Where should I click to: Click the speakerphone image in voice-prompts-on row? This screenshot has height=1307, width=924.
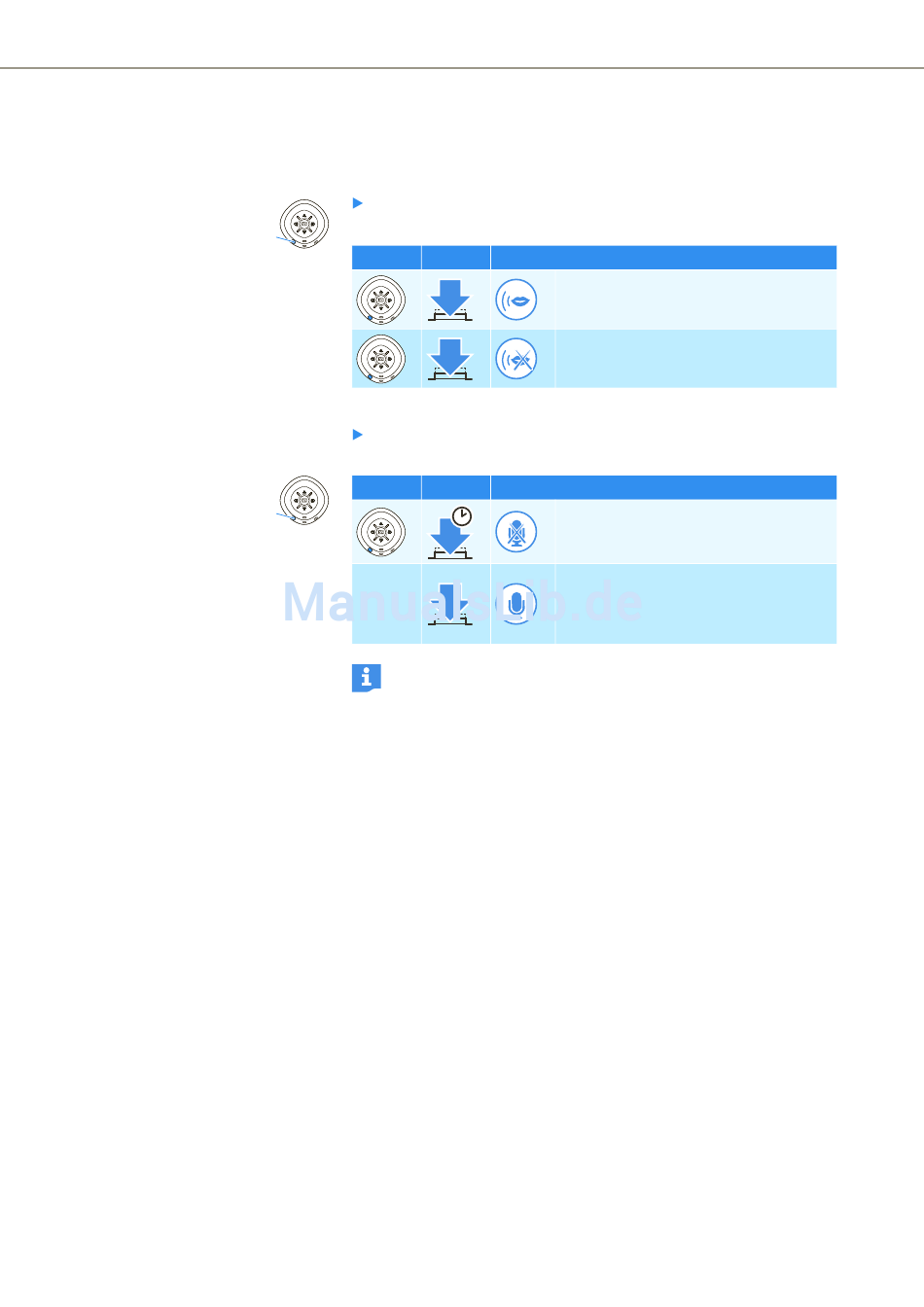(x=381, y=300)
